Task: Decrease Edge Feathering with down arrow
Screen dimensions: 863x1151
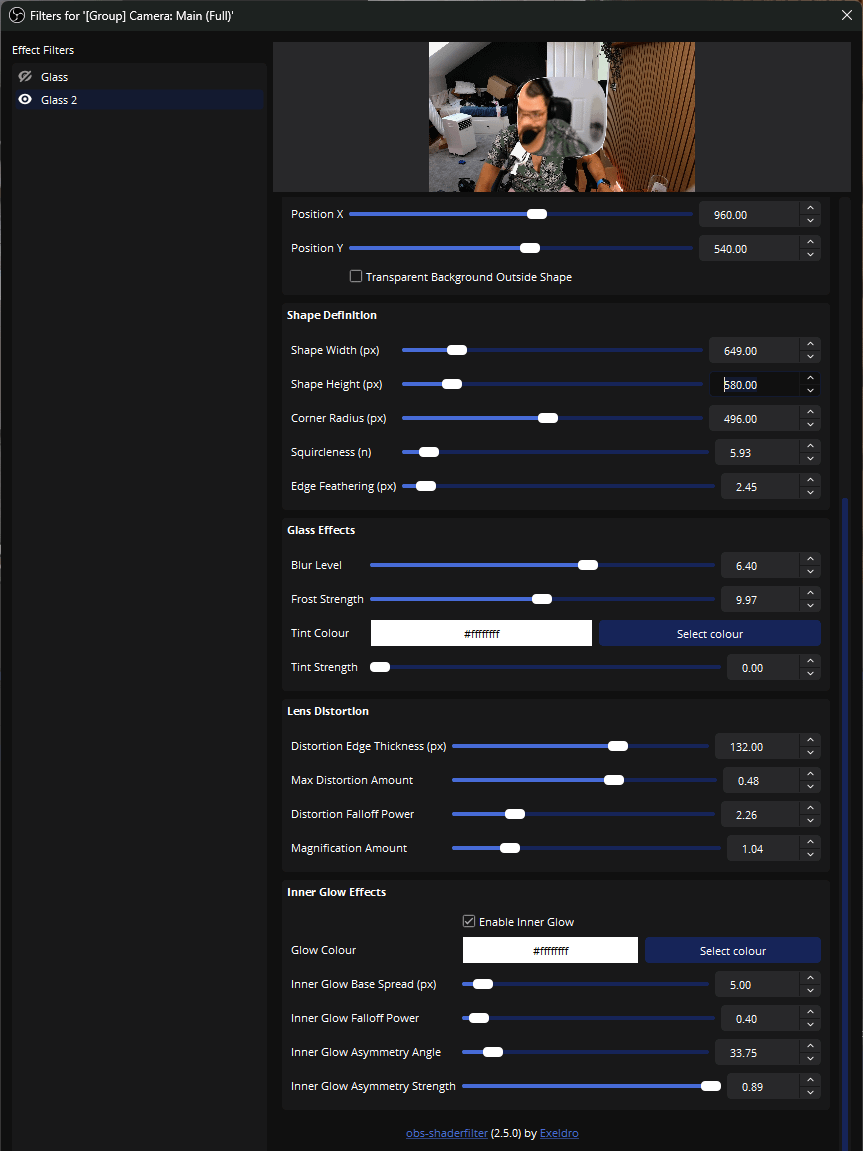Action: point(810,493)
